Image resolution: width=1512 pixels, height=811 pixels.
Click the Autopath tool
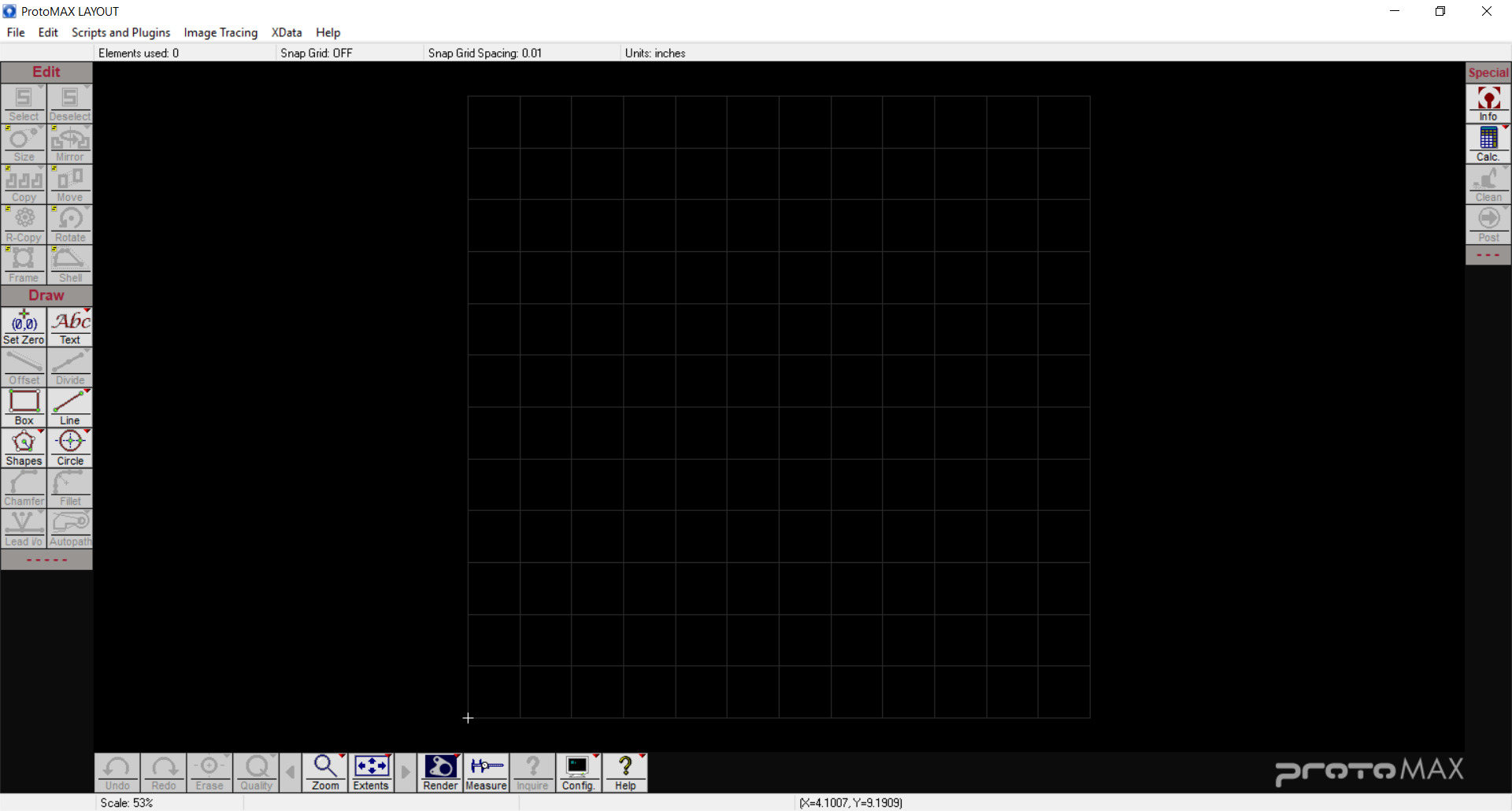point(70,528)
